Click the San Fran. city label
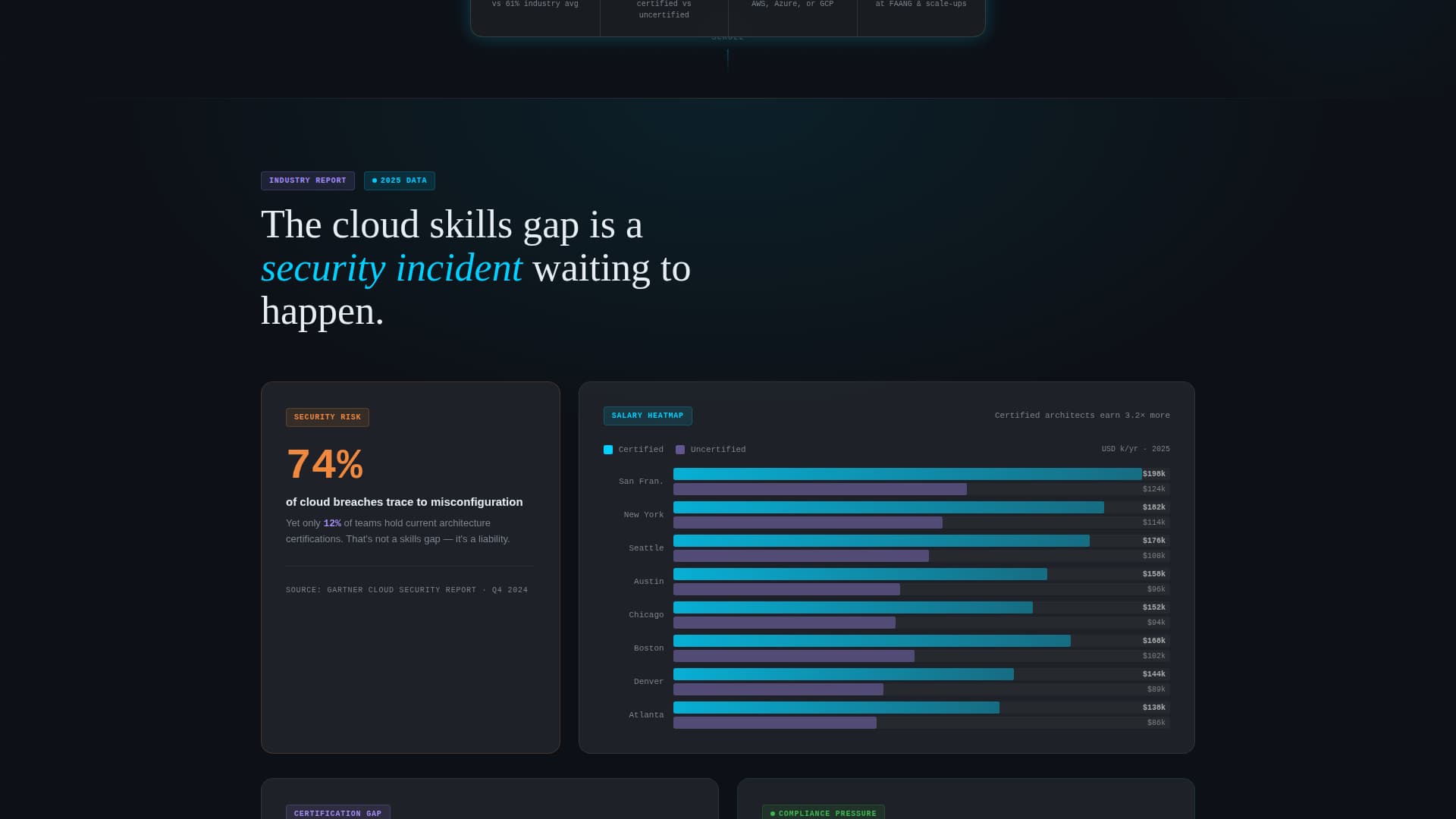 point(641,482)
